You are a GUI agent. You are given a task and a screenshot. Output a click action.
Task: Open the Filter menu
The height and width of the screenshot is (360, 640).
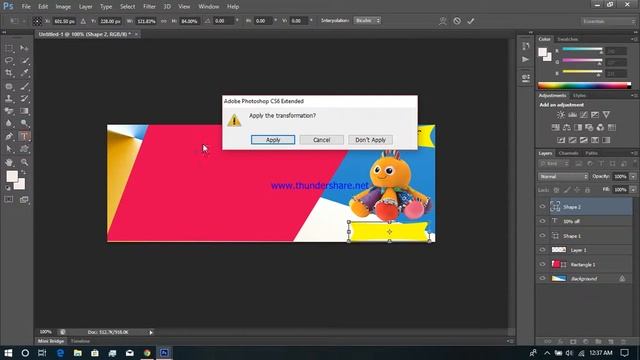click(x=149, y=7)
